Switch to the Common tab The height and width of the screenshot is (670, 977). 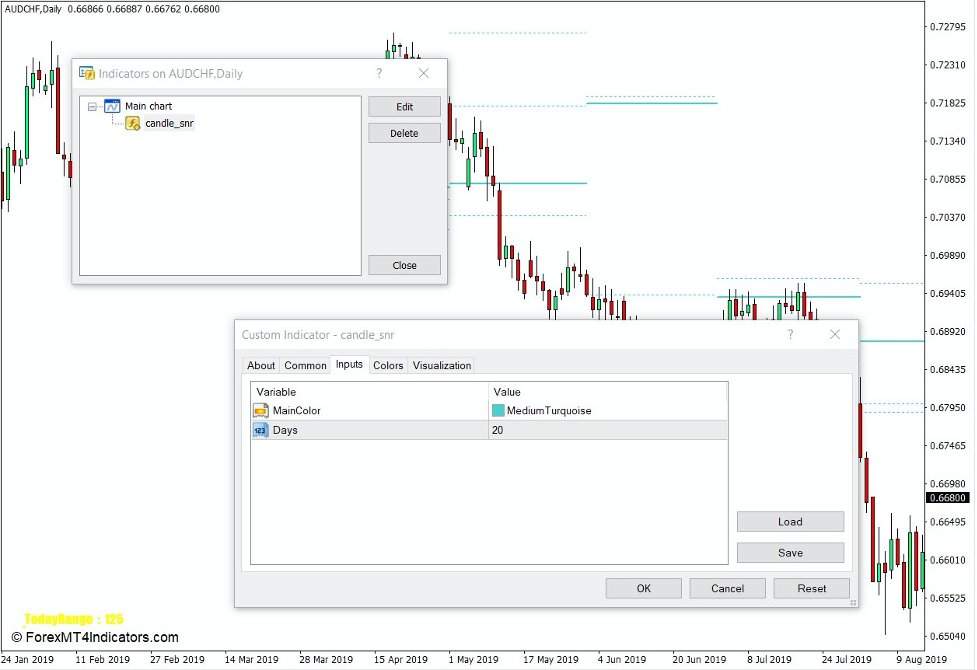(x=304, y=365)
